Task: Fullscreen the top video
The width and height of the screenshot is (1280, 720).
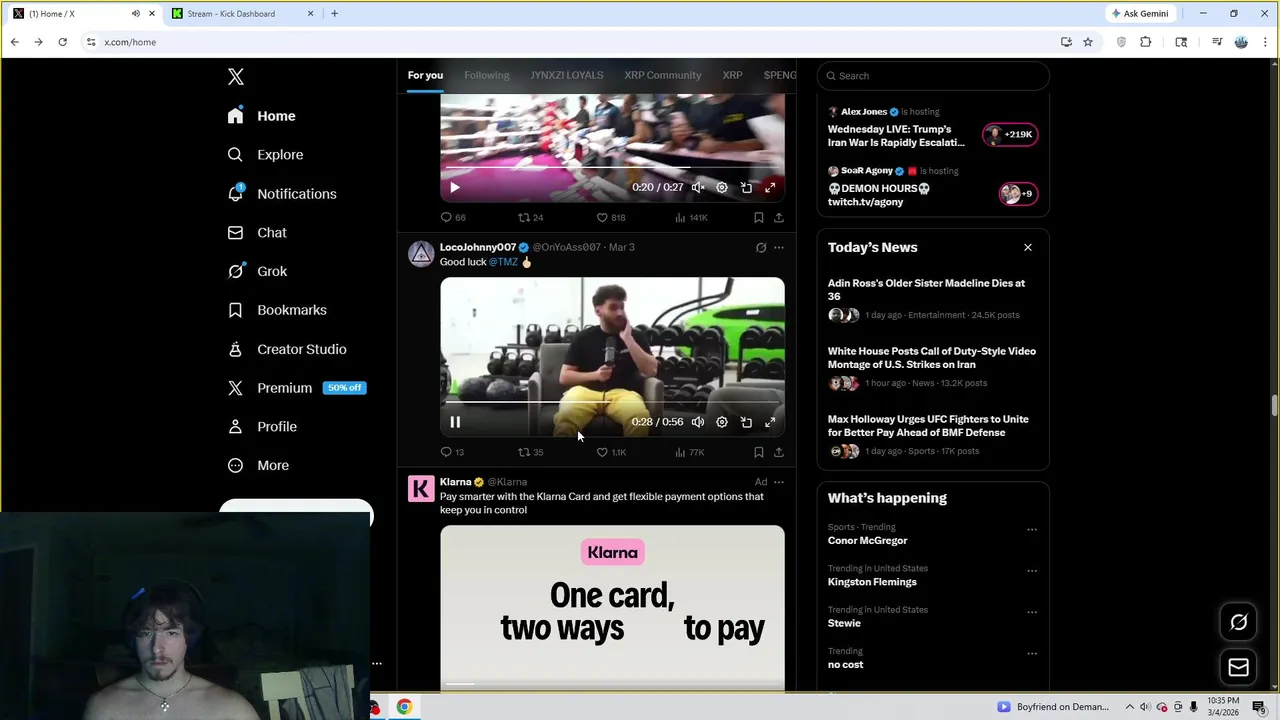Action: 770,187
